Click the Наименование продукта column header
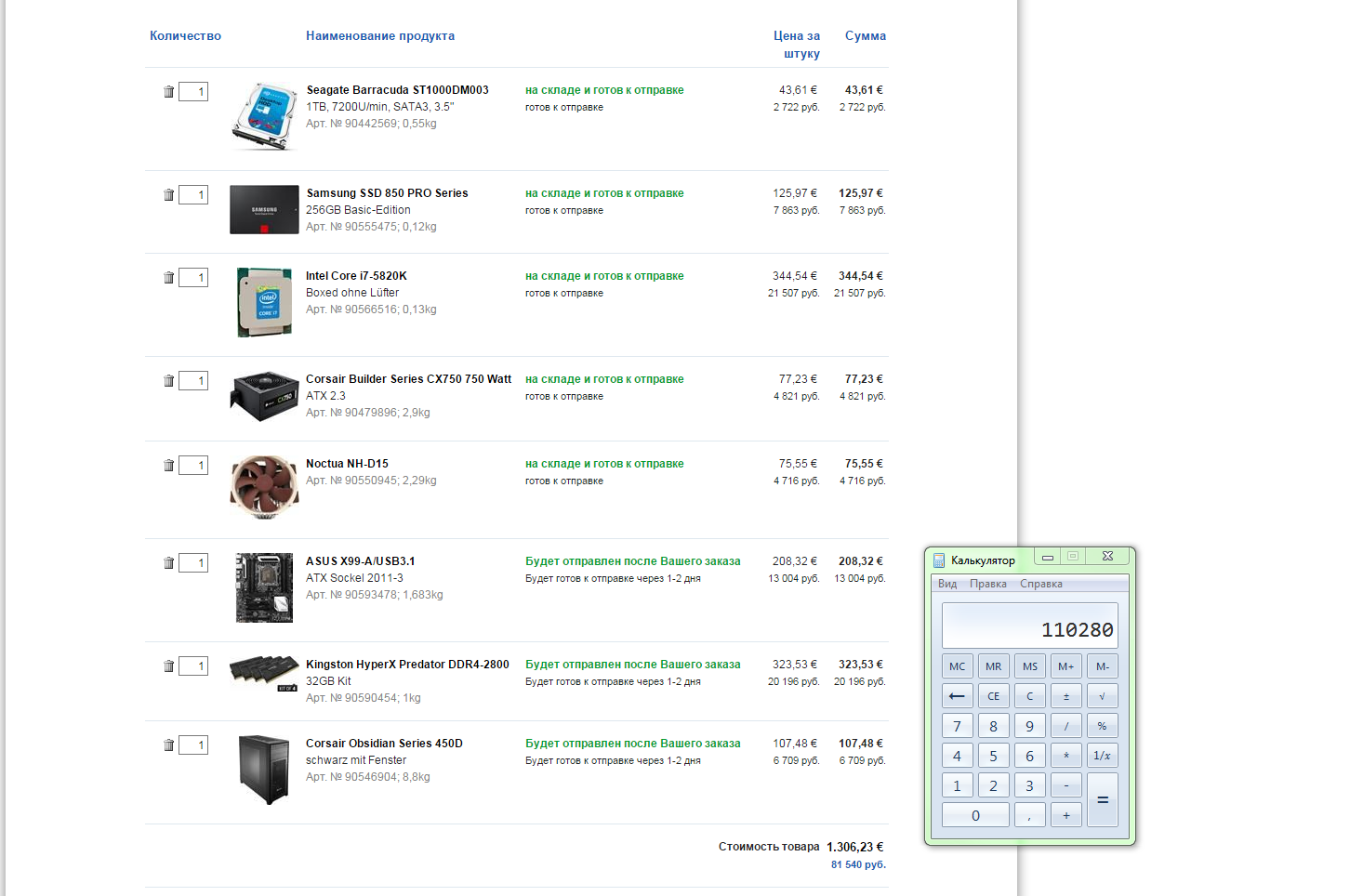The image size is (1363, 896). coord(380,36)
